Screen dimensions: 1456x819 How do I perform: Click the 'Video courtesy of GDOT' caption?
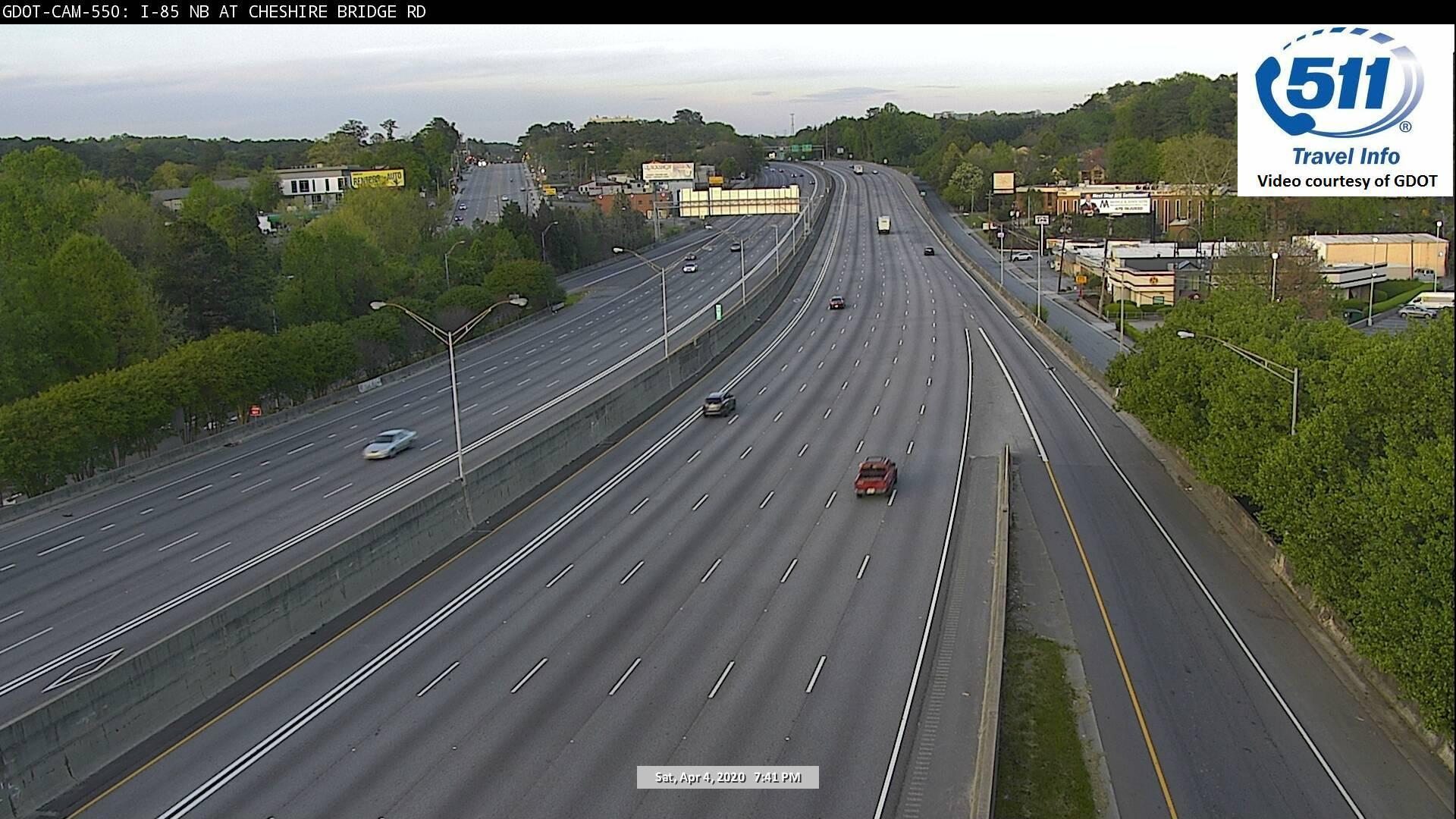[x=1347, y=181]
